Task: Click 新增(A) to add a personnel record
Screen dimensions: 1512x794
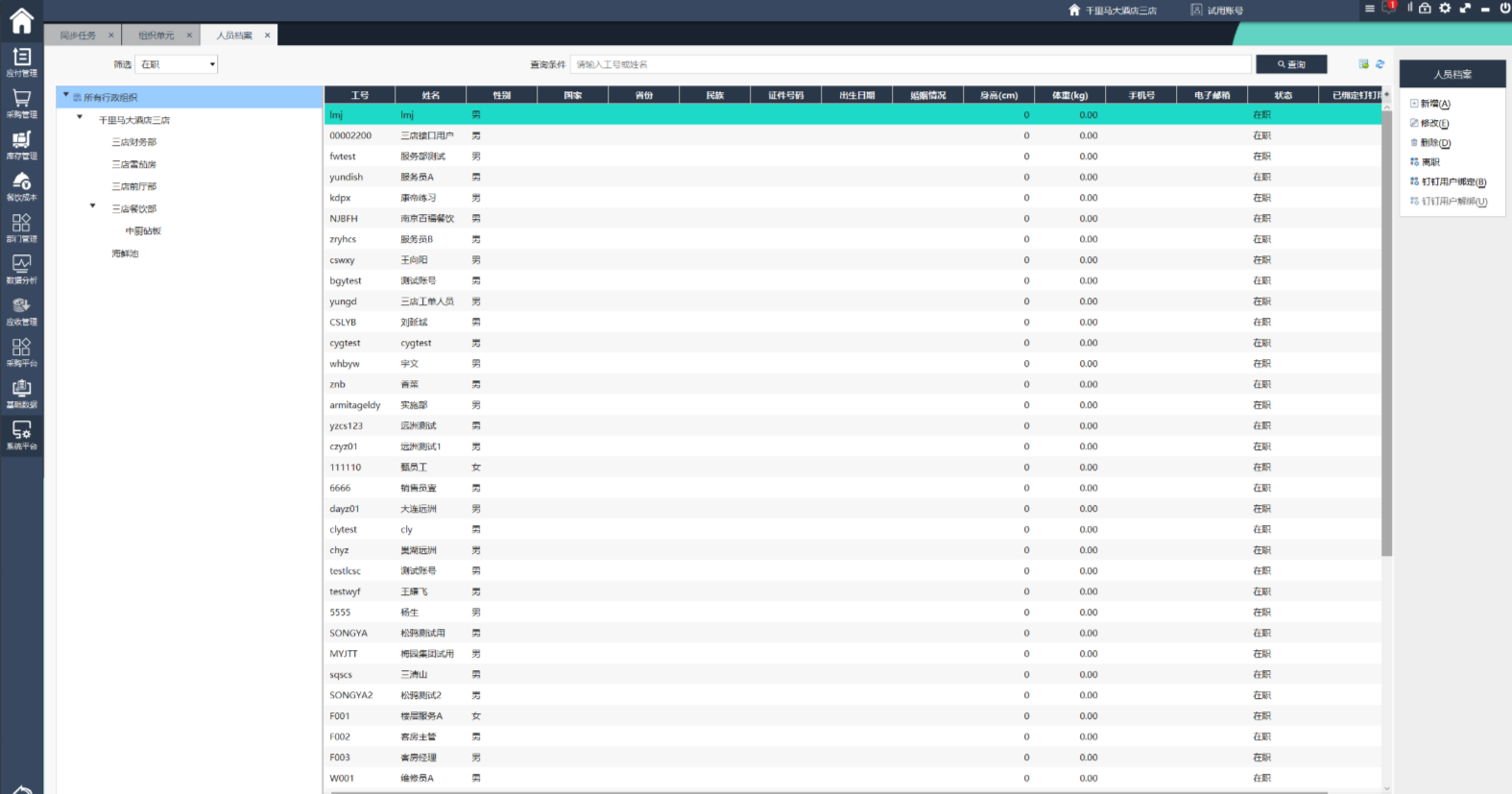Action: (x=1434, y=104)
